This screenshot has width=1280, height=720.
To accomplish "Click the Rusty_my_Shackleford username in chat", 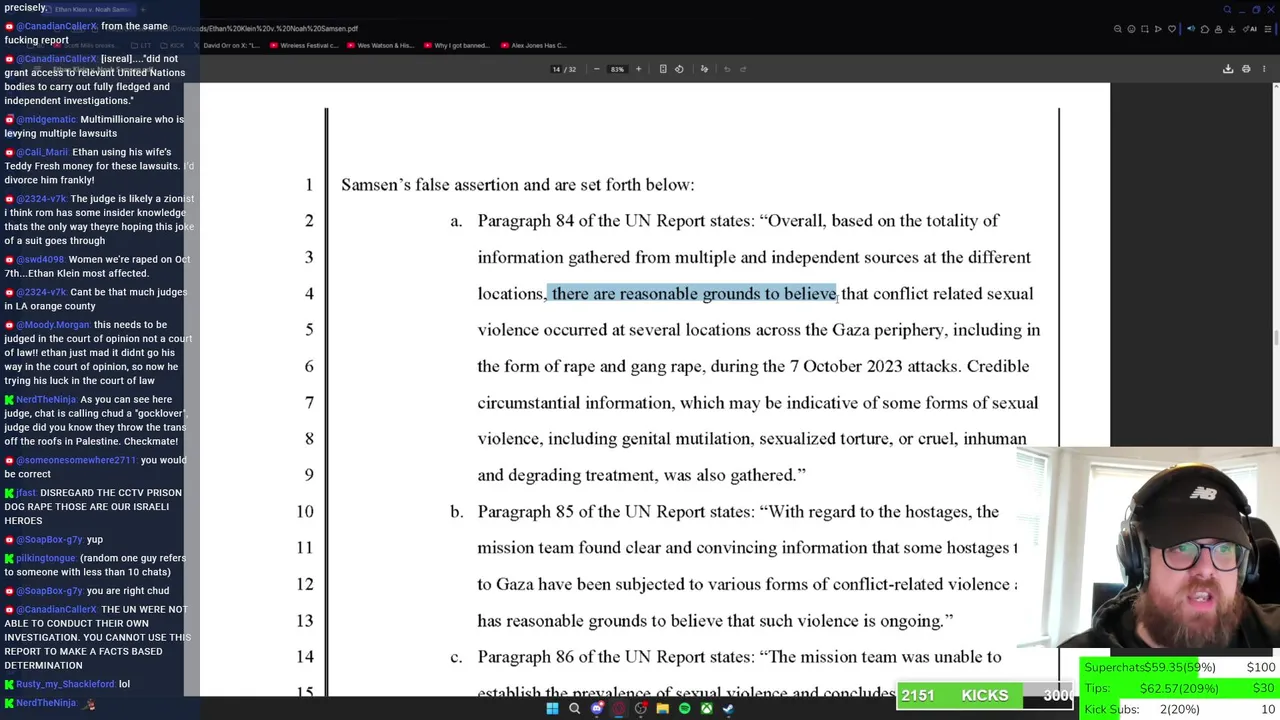I will click(65, 684).
